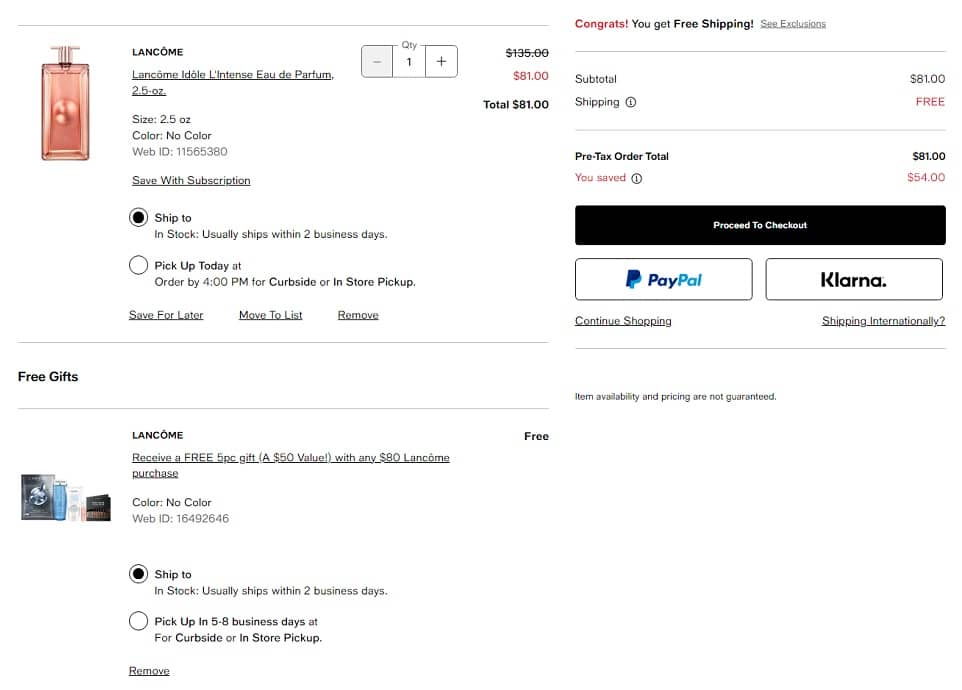The height and width of the screenshot is (690, 962).
Task: Click Save For Later link
Action: click(x=166, y=315)
